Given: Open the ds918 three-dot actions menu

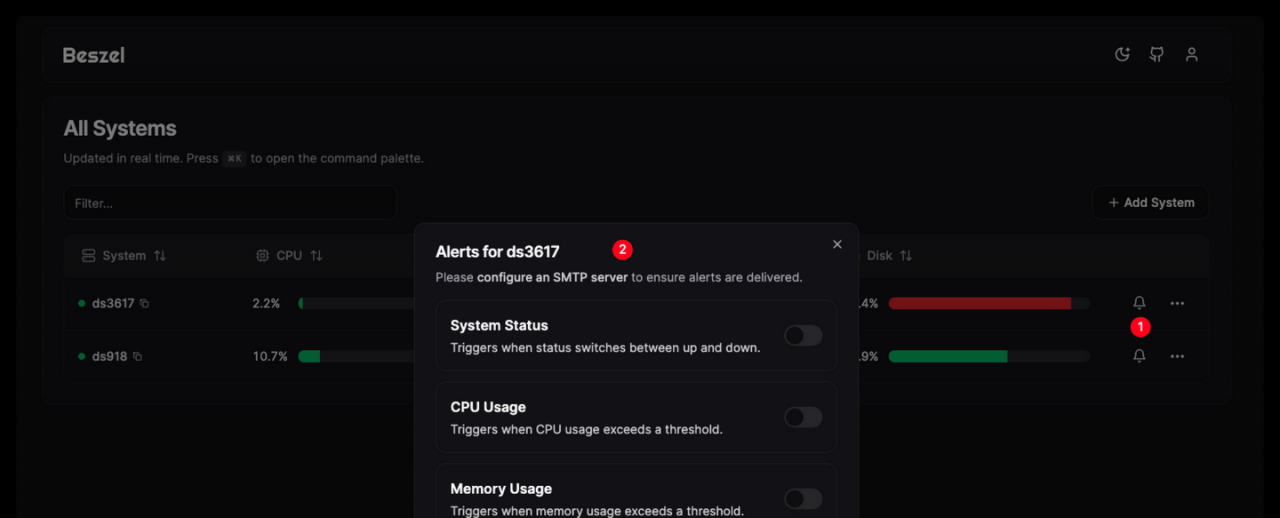Looking at the screenshot, I should pos(1177,356).
